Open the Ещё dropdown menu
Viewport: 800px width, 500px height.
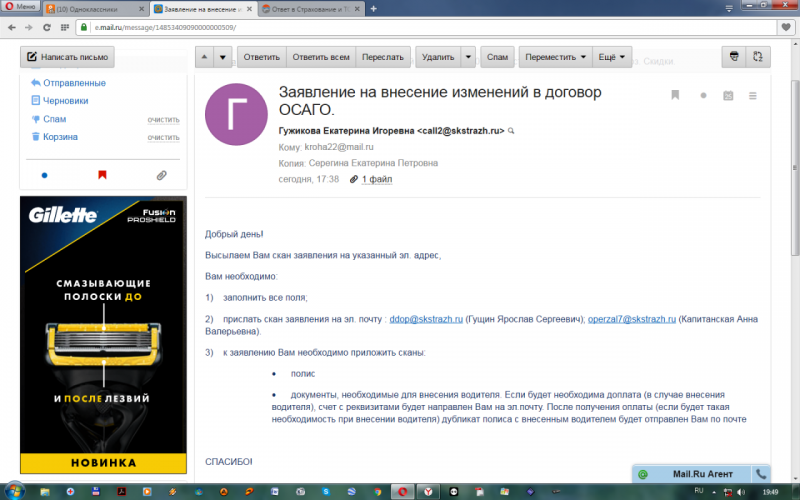point(612,57)
